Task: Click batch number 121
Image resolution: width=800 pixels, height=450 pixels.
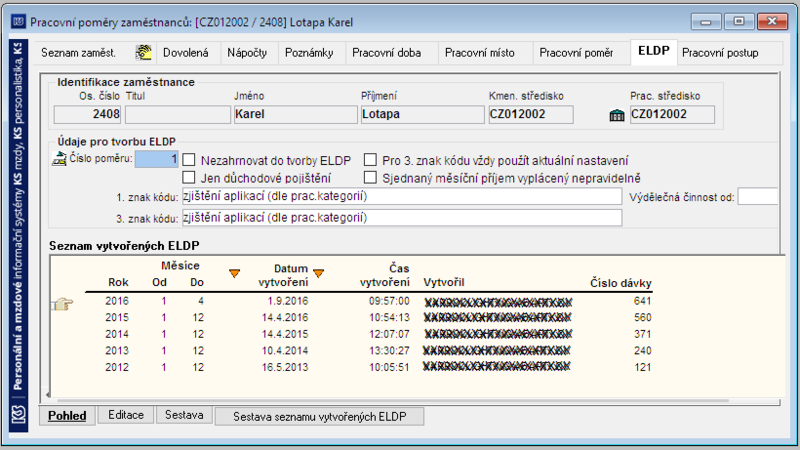Action: 642,367
